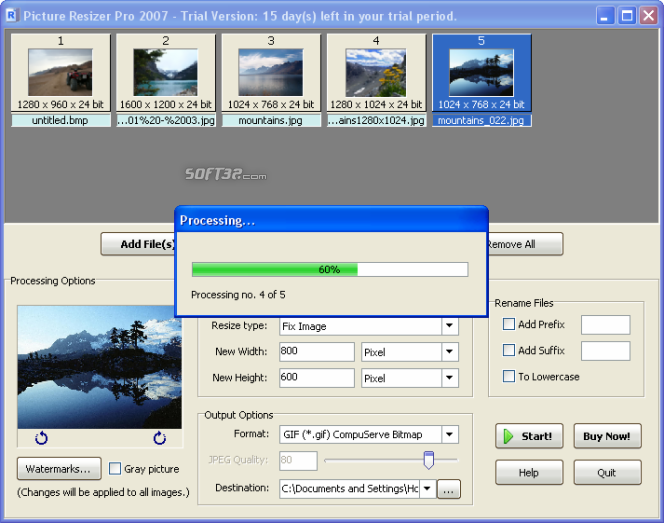Click file name label ...01%20-%2003.jpg
The height and width of the screenshot is (523, 664).
[x=166, y=120]
